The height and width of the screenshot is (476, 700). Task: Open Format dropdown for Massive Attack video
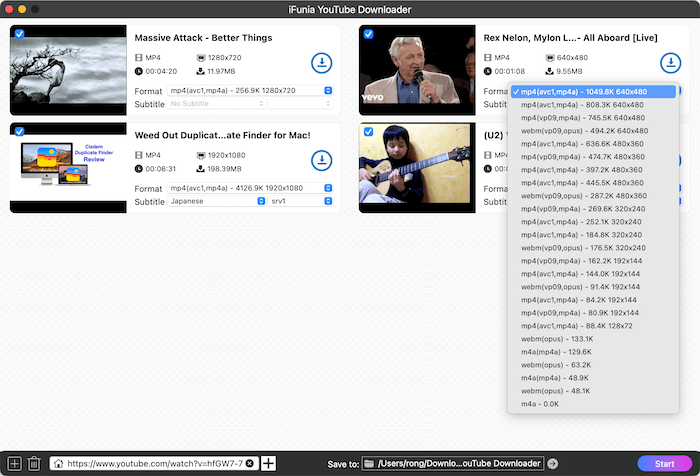point(250,90)
